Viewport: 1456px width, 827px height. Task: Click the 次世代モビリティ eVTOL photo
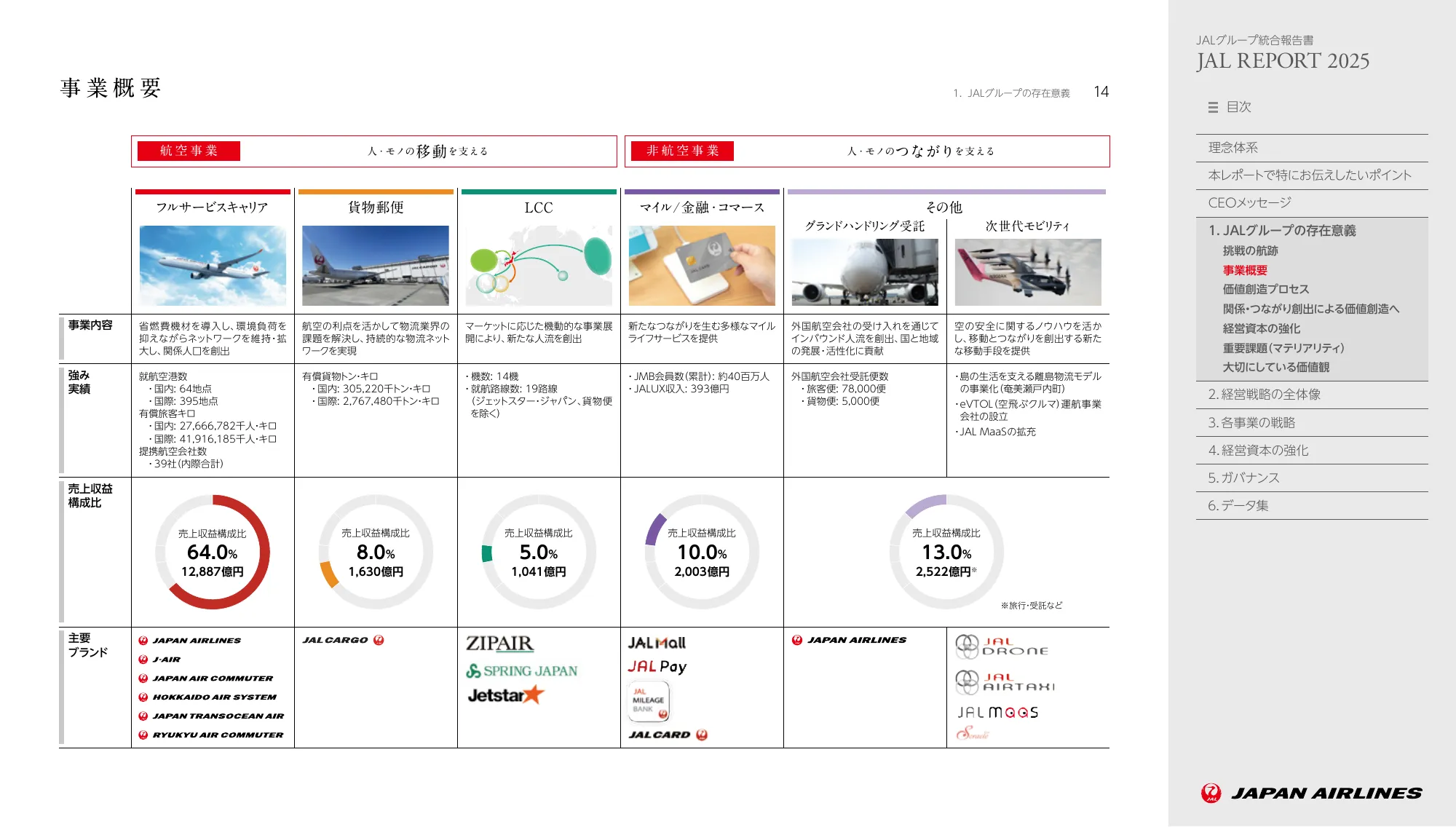point(1028,272)
